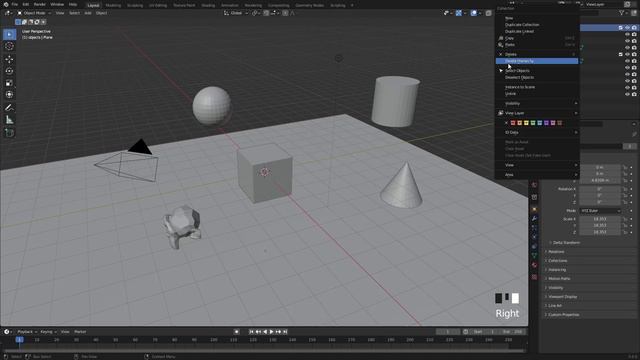
Task: Open the Marker menu in the timeline
Action: (80, 332)
